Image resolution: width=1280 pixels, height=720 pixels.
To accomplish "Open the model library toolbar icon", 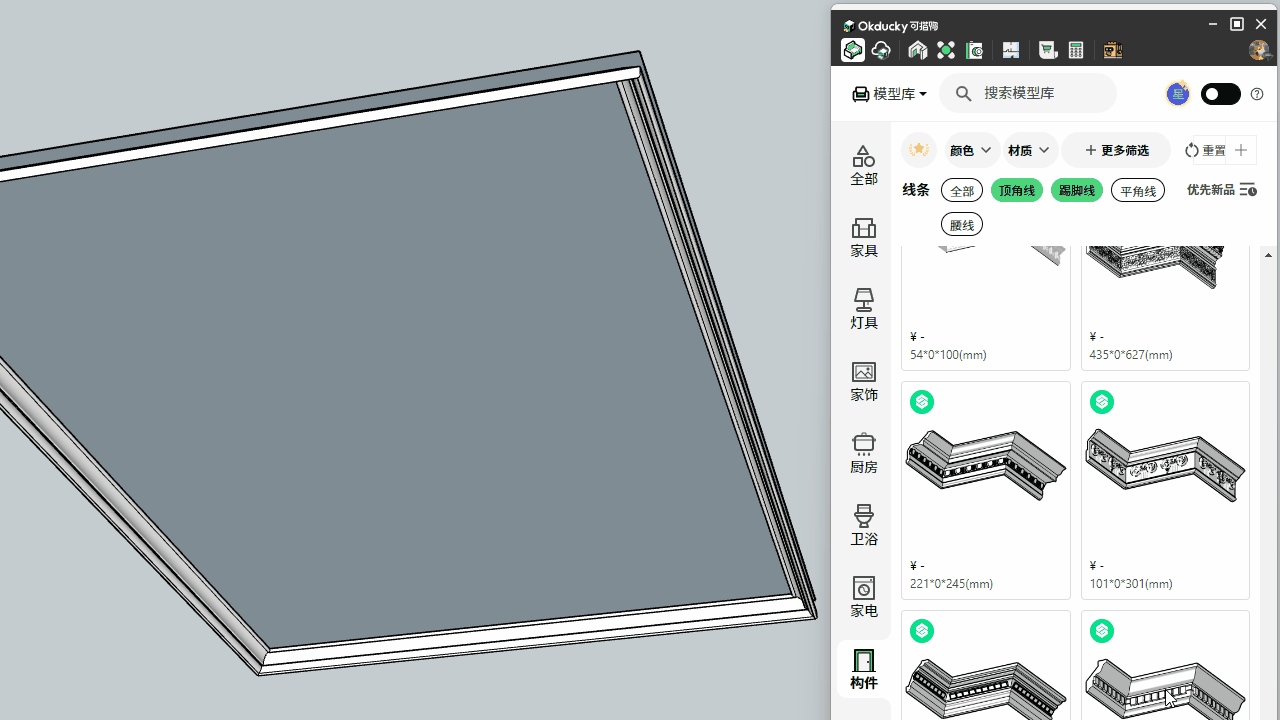I will 853,50.
